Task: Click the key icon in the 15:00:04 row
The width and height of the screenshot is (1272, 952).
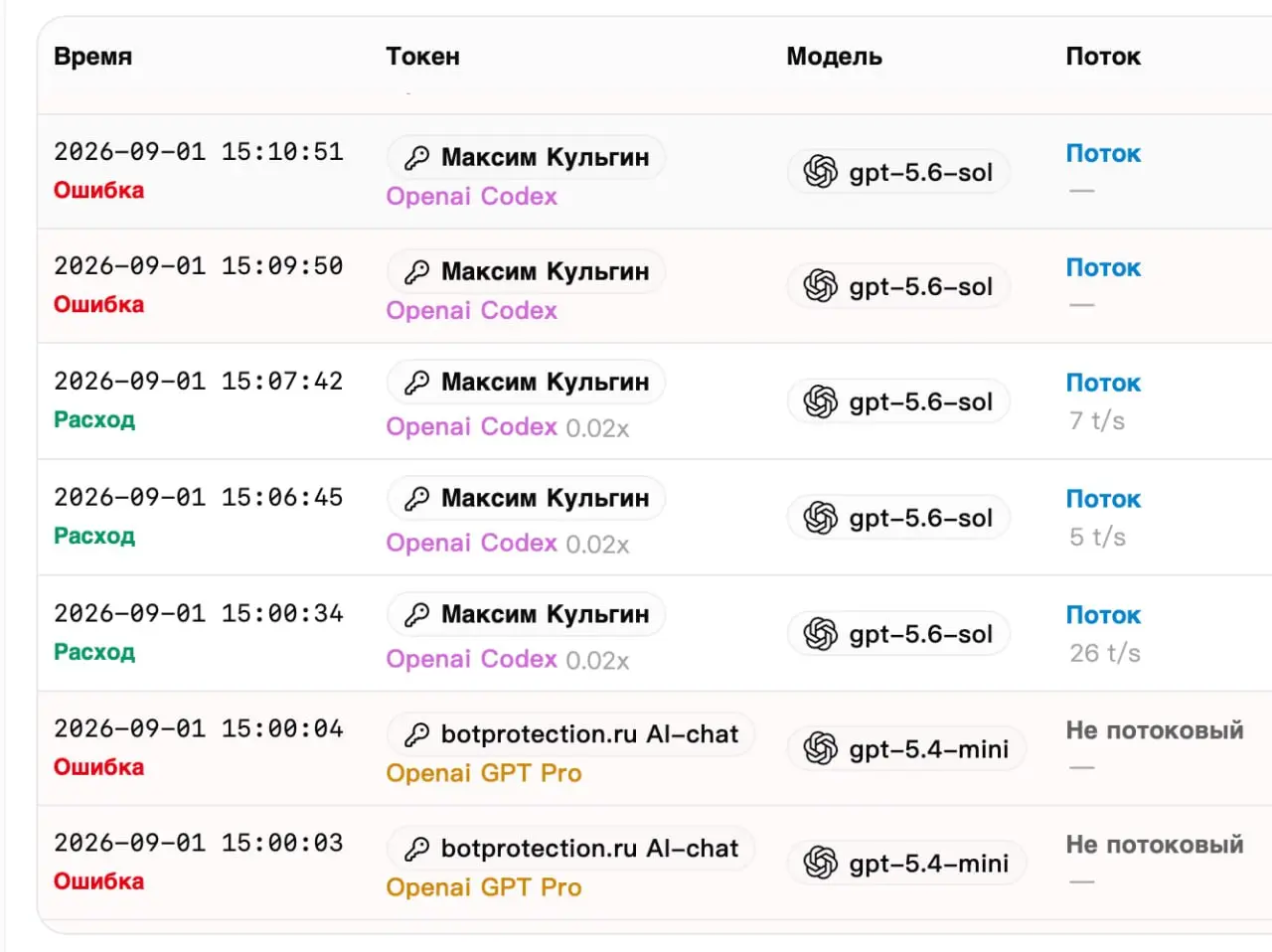Action: [417, 735]
